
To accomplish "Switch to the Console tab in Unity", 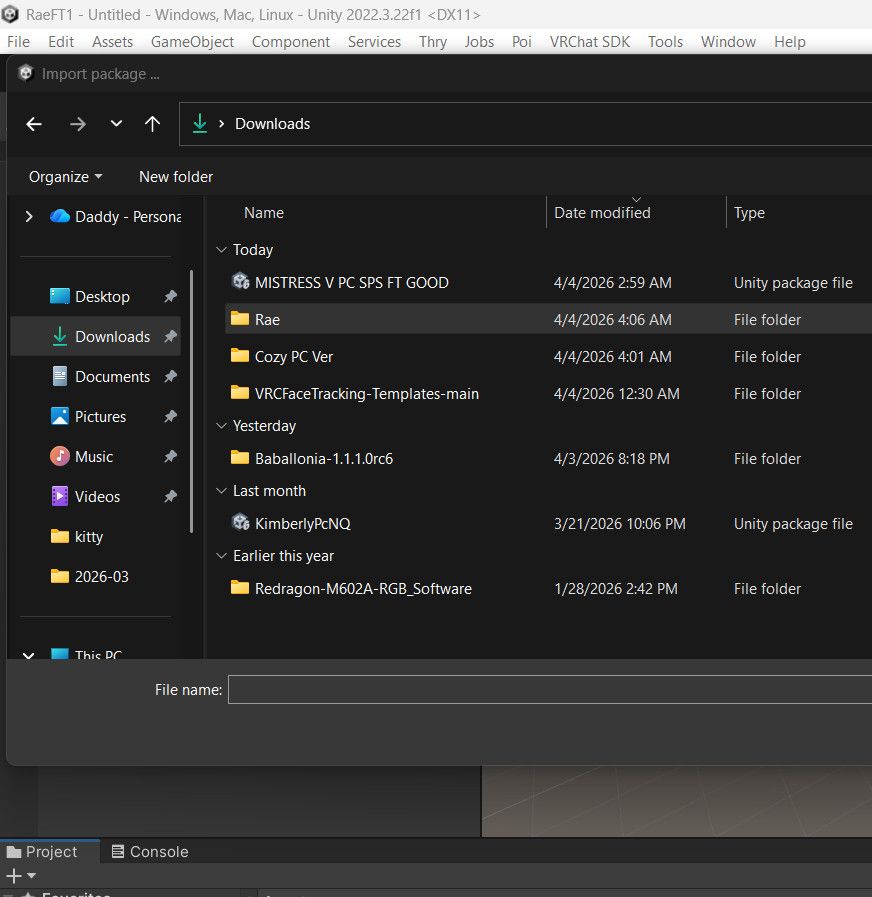I will [x=149, y=851].
